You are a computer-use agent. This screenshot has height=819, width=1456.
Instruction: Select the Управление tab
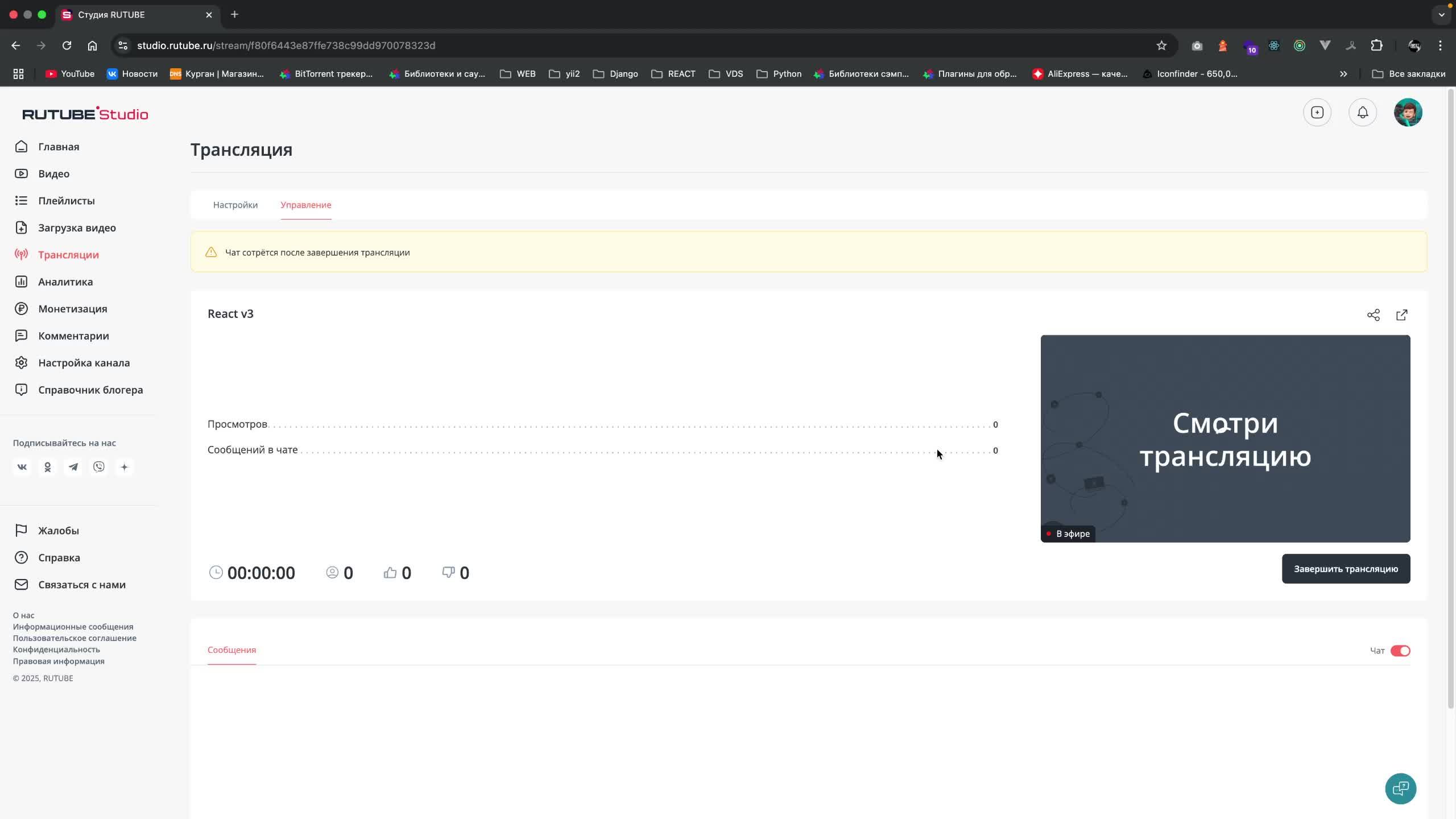click(305, 204)
